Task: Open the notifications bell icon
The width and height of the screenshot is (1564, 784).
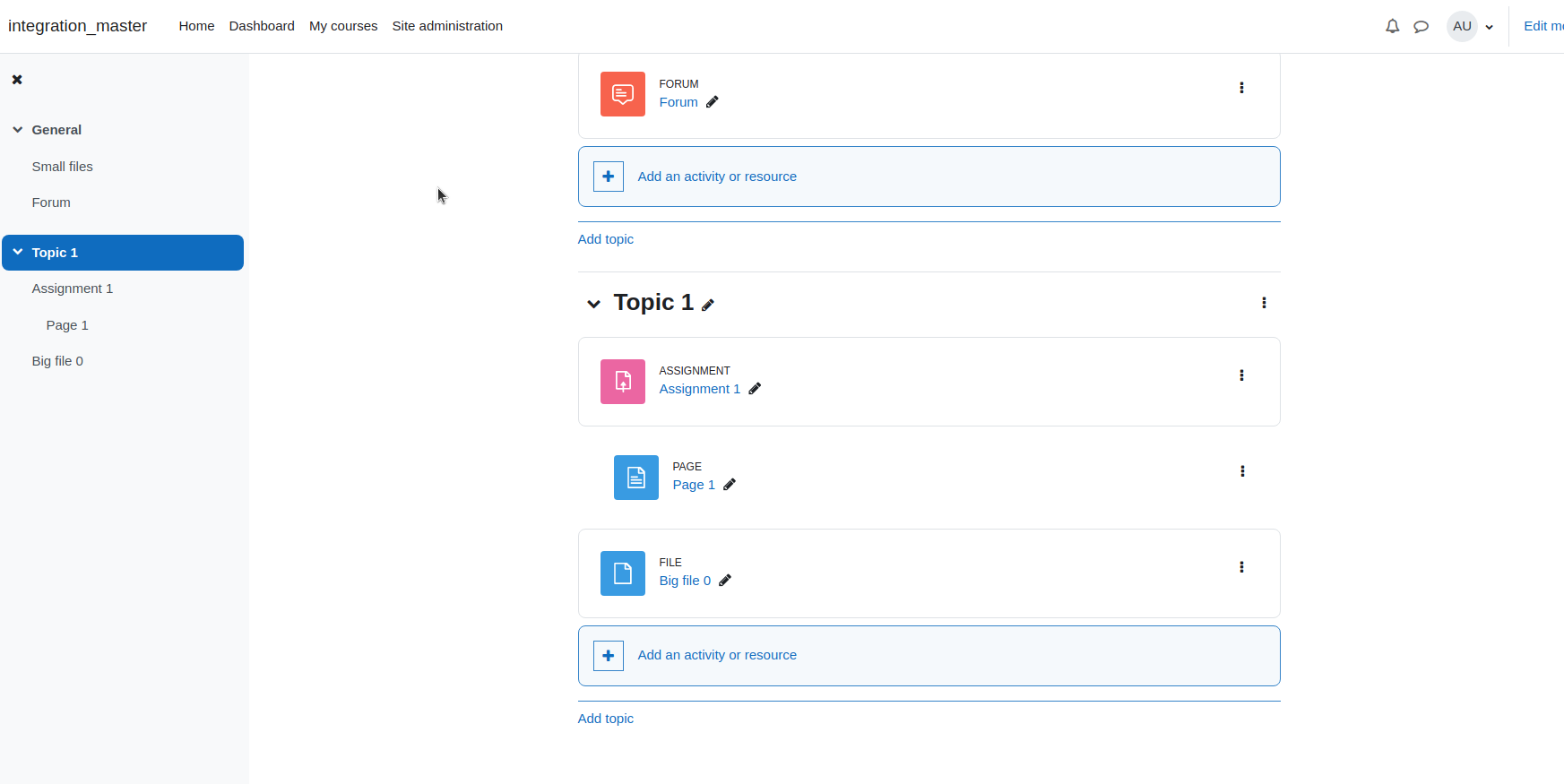Action: pyautogui.click(x=1392, y=26)
